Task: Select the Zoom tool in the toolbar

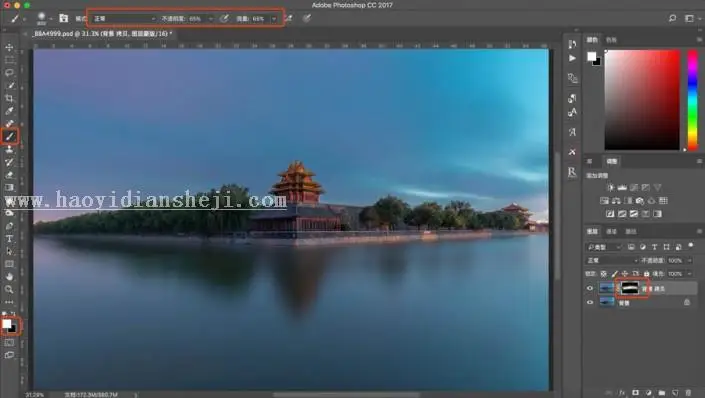Action: point(9,289)
